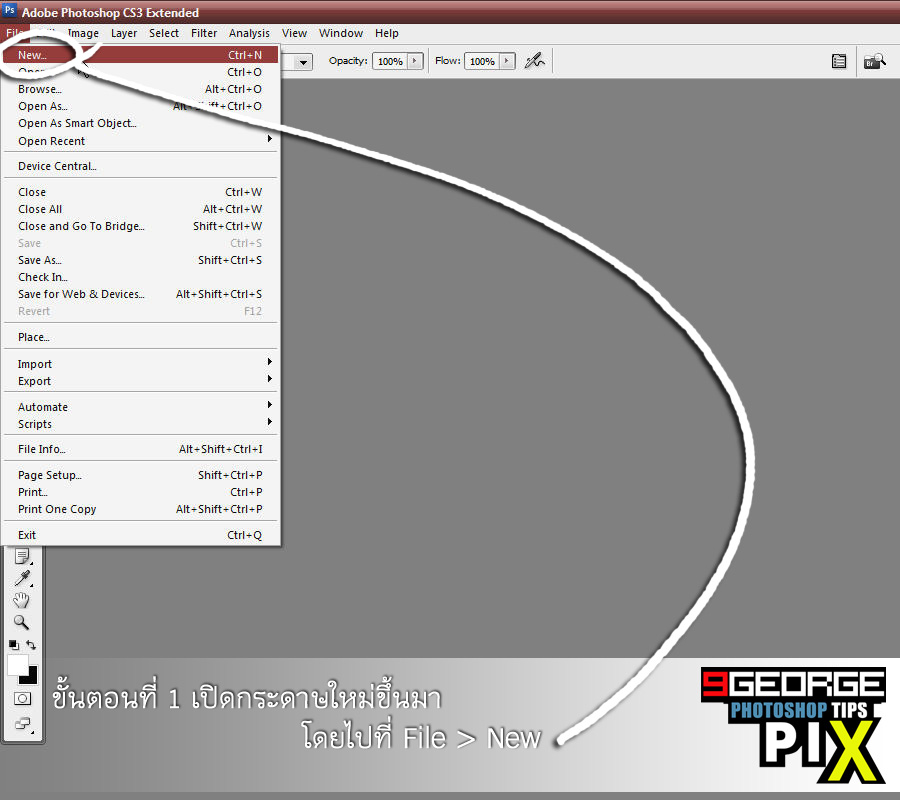
Task: Select Print... in the File menu
Action: pos(141,492)
